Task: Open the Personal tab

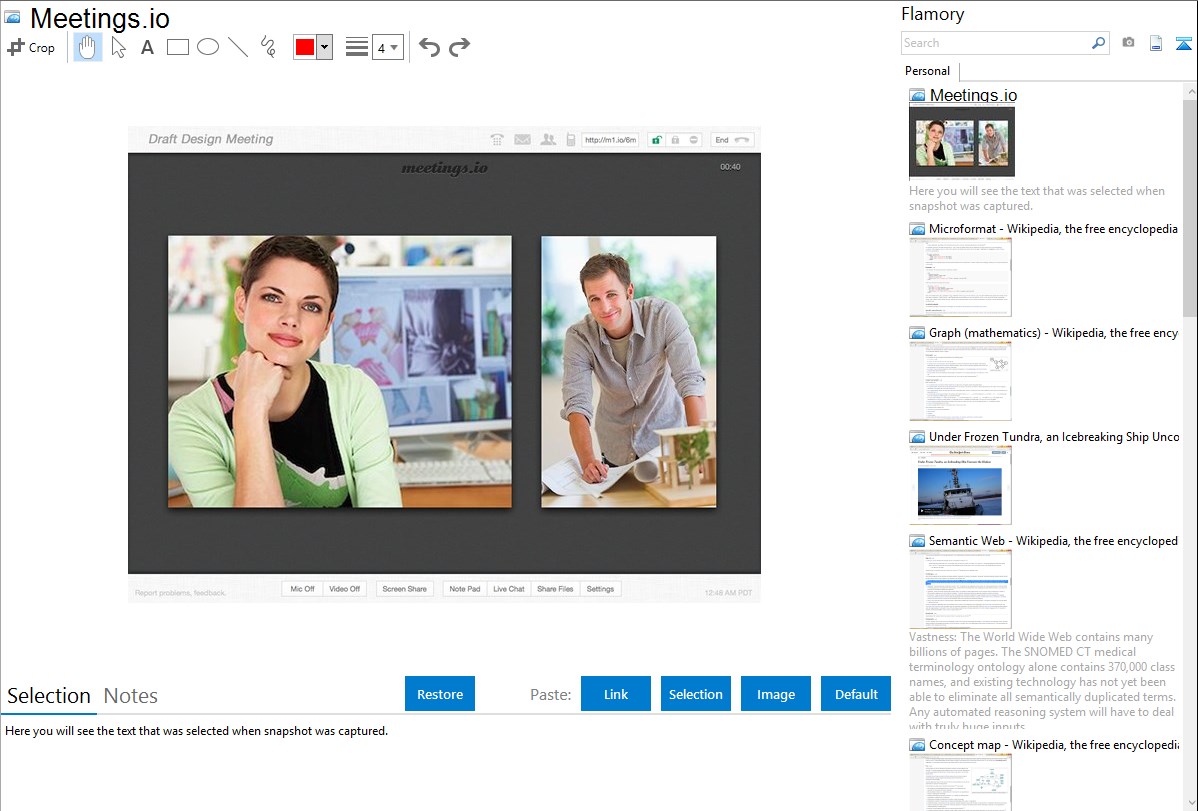Action: coord(927,71)
